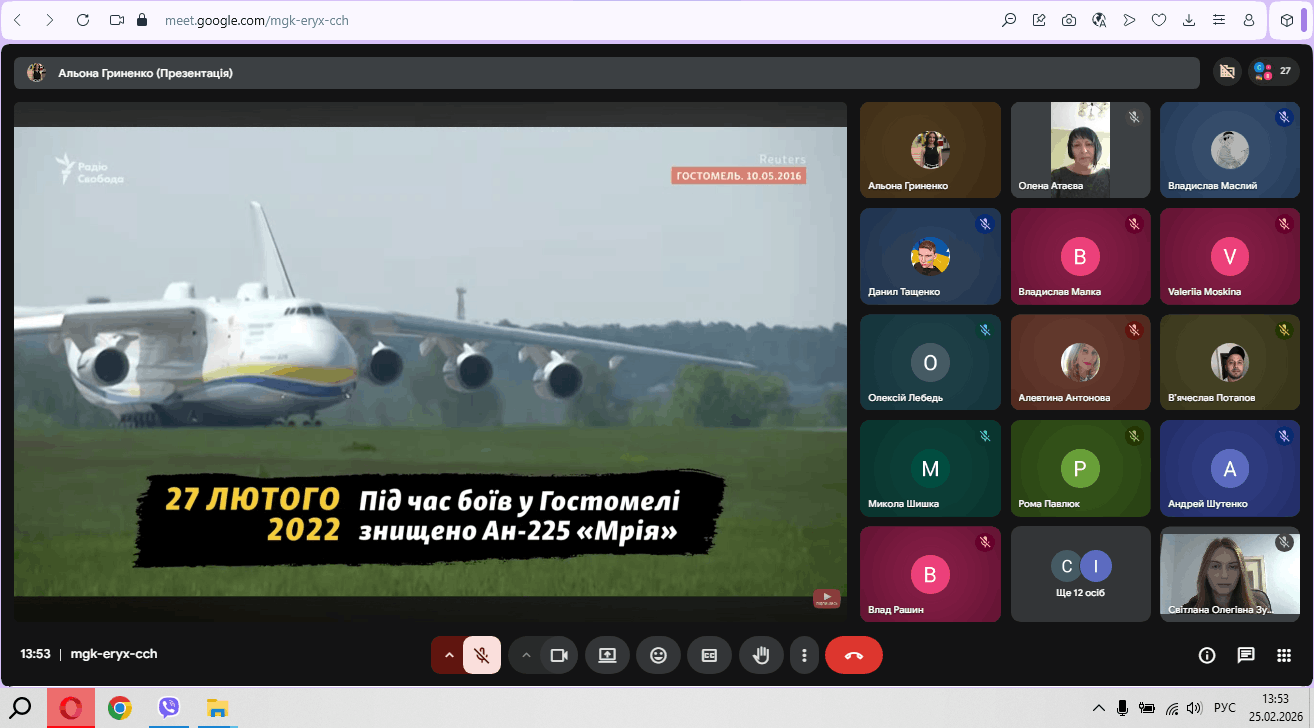Click the address bar with meet.google.com URL
This screenshot has height=728, width=1314.
(x=500, y=20)
